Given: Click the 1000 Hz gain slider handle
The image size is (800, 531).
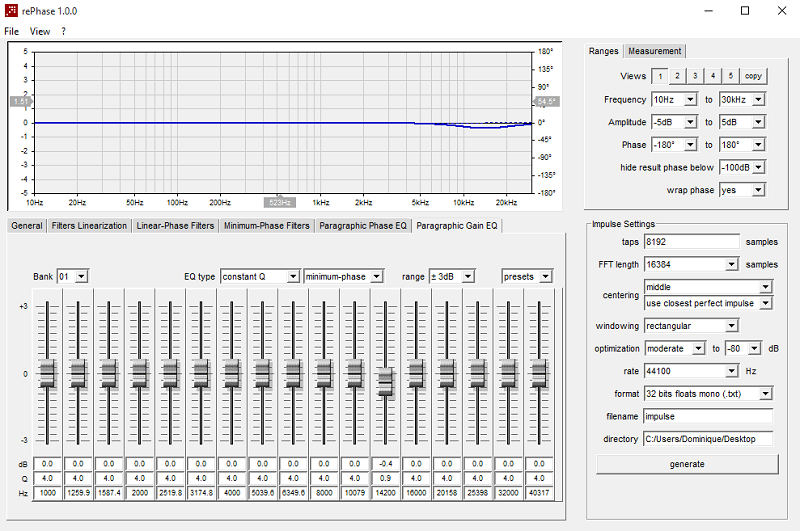Looking at the screenshot, I should click(x=47, y=374).
